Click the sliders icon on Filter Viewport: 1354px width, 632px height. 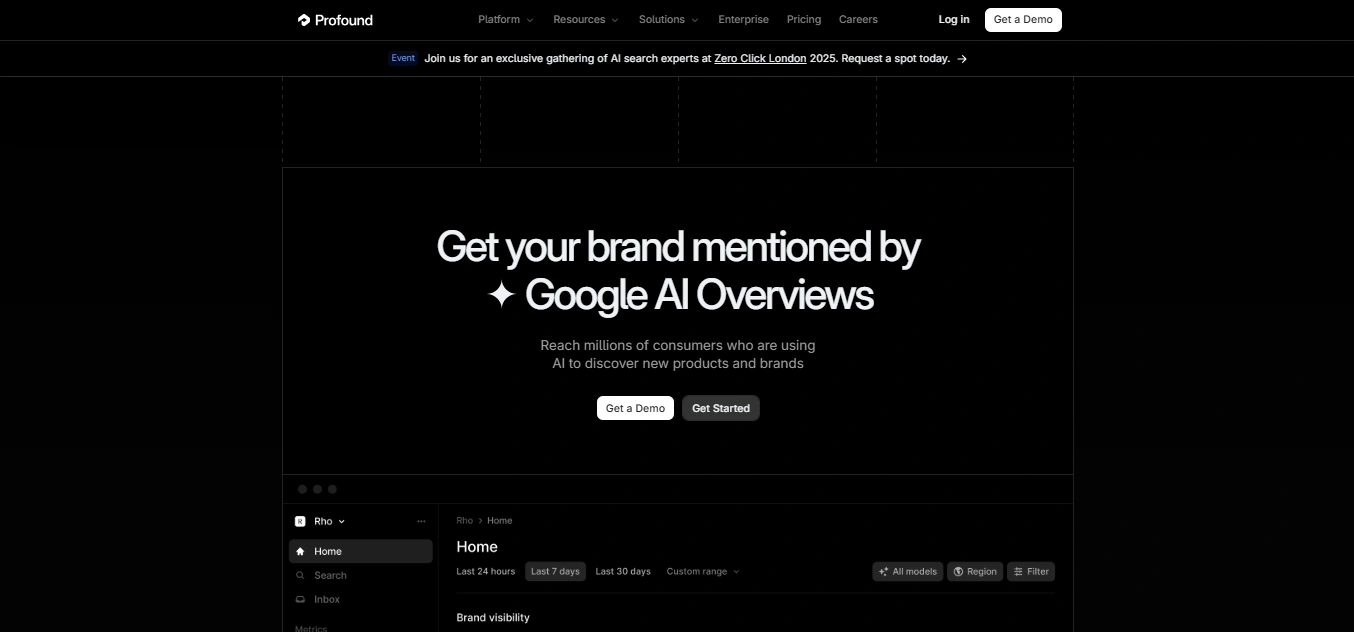1018,571
